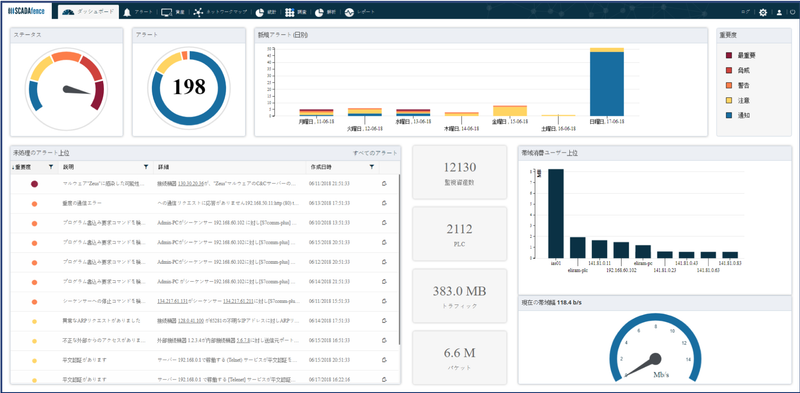Click the 2112 PLC card
Screen dimensions: 800x393
pos(459,234)
